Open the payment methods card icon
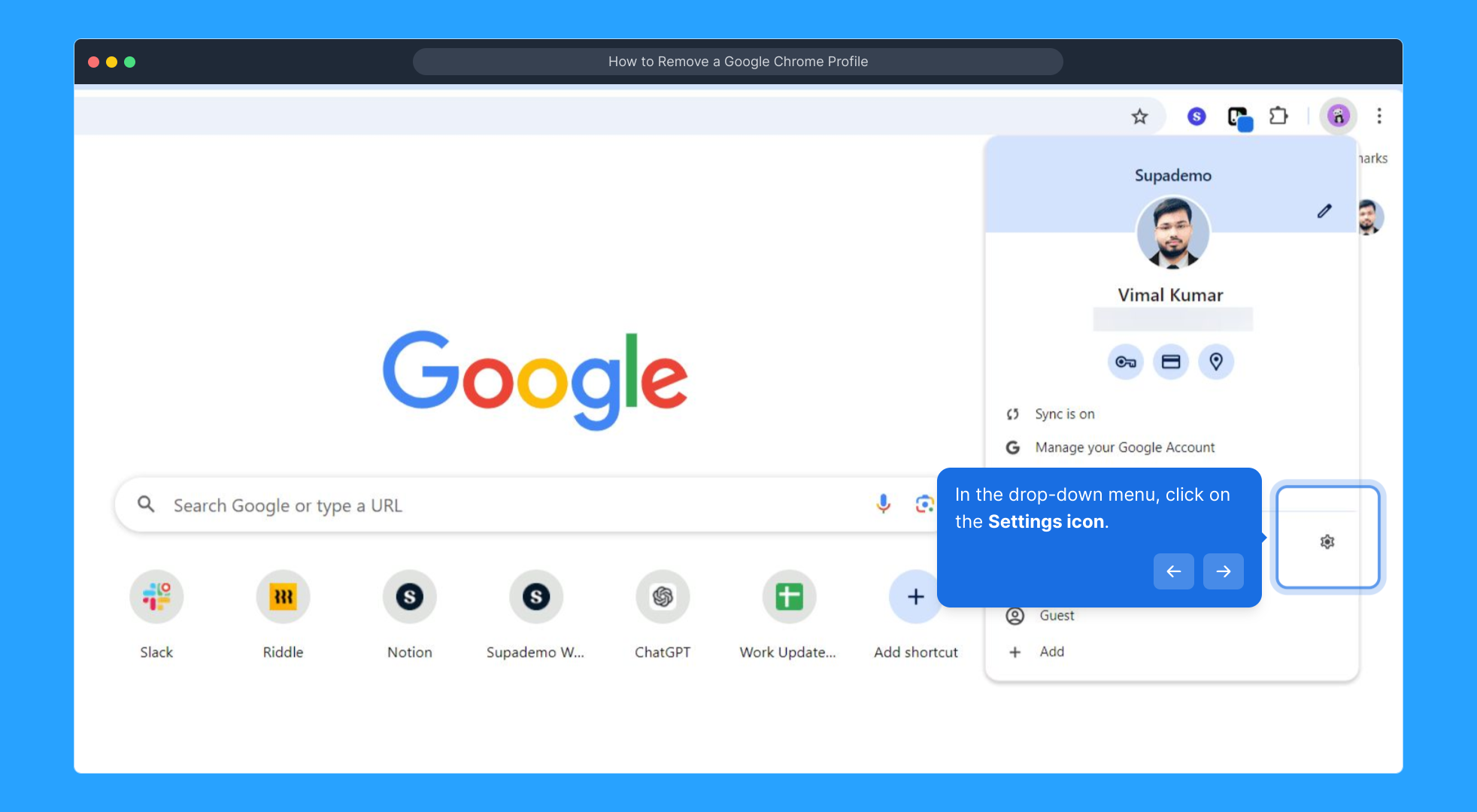 coord(1171,362)
